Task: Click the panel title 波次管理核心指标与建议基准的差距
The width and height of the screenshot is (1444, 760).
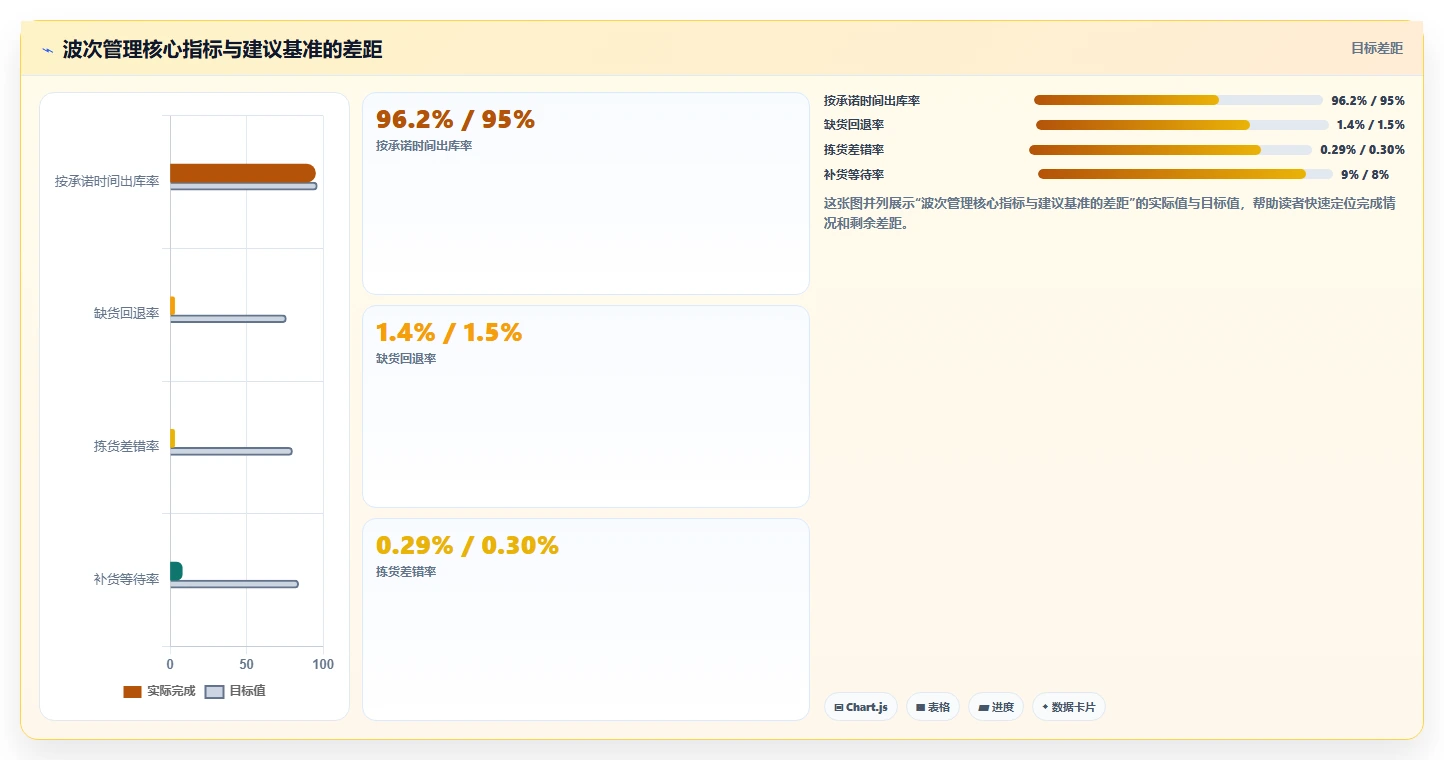Action: tap(222, 49)
